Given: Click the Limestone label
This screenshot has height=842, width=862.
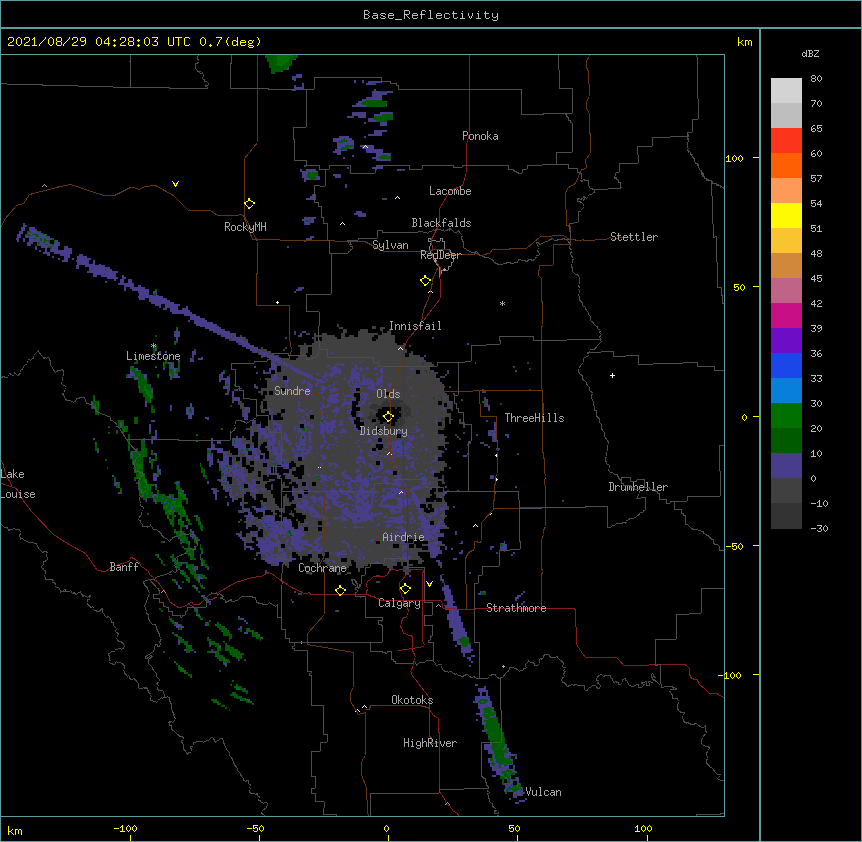Looking at the screenshot, I should click(x=153, y=356).
